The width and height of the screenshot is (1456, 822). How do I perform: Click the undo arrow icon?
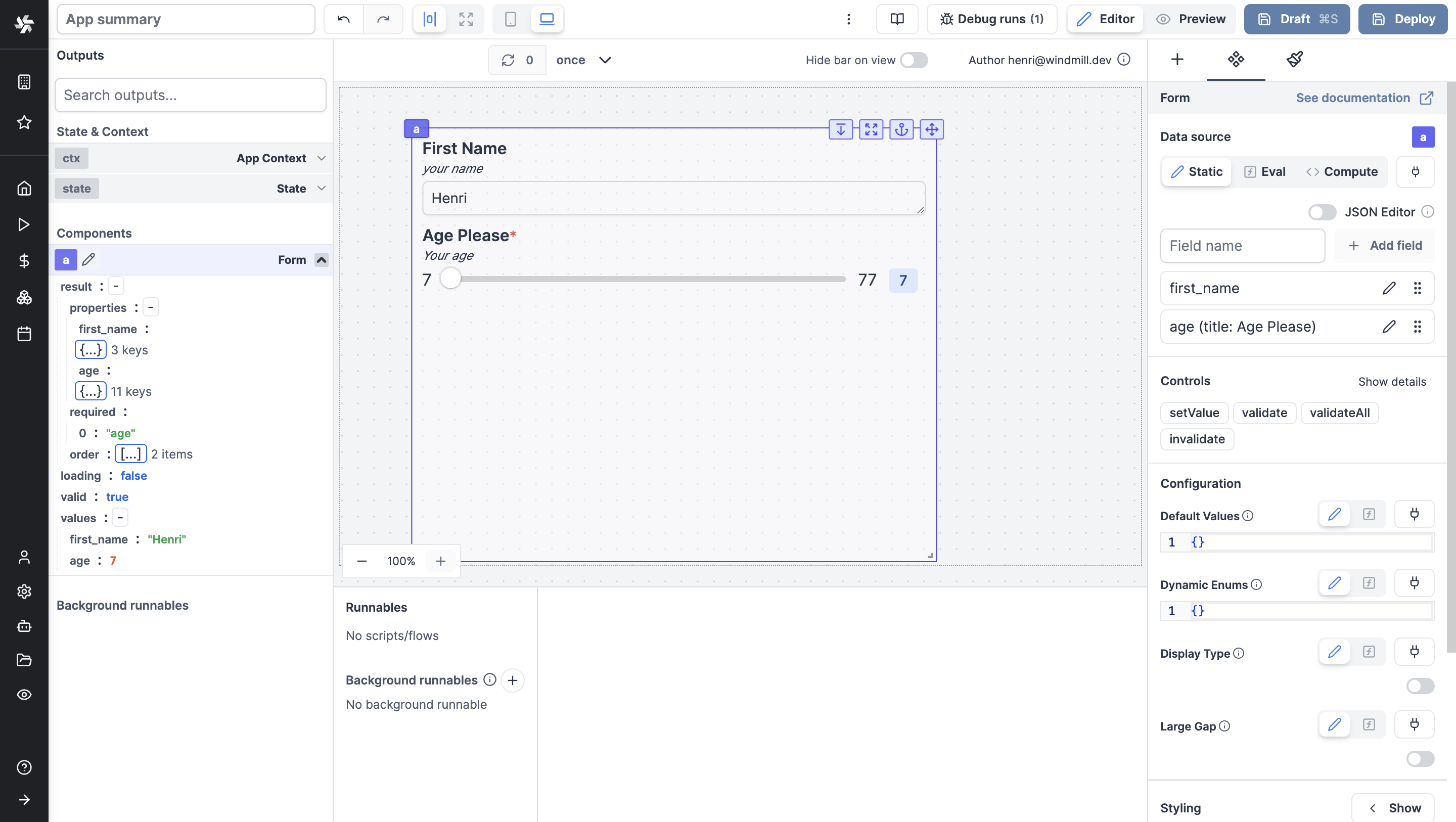343,18
